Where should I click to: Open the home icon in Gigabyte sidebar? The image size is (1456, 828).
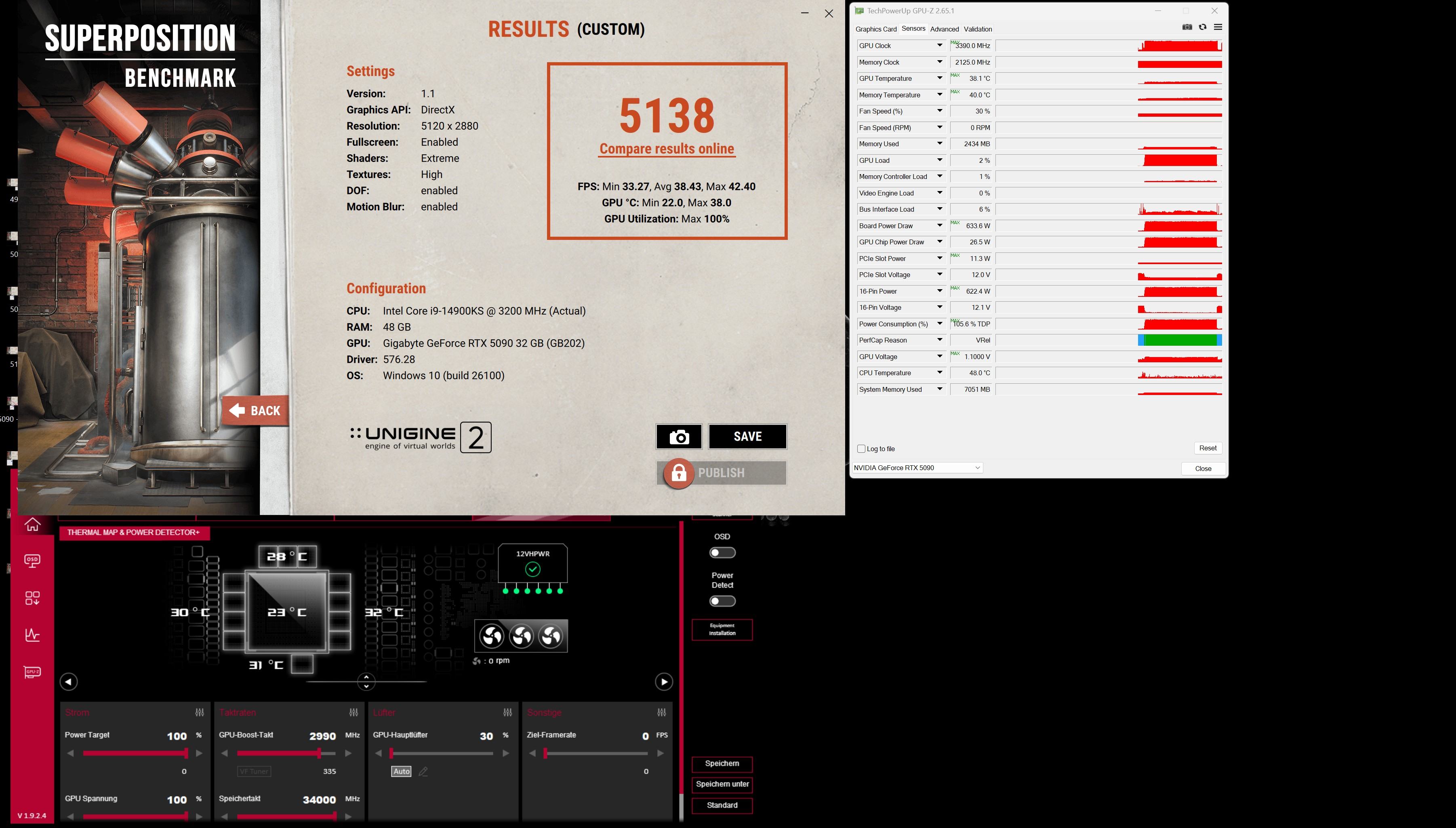[x=32, y=524]
